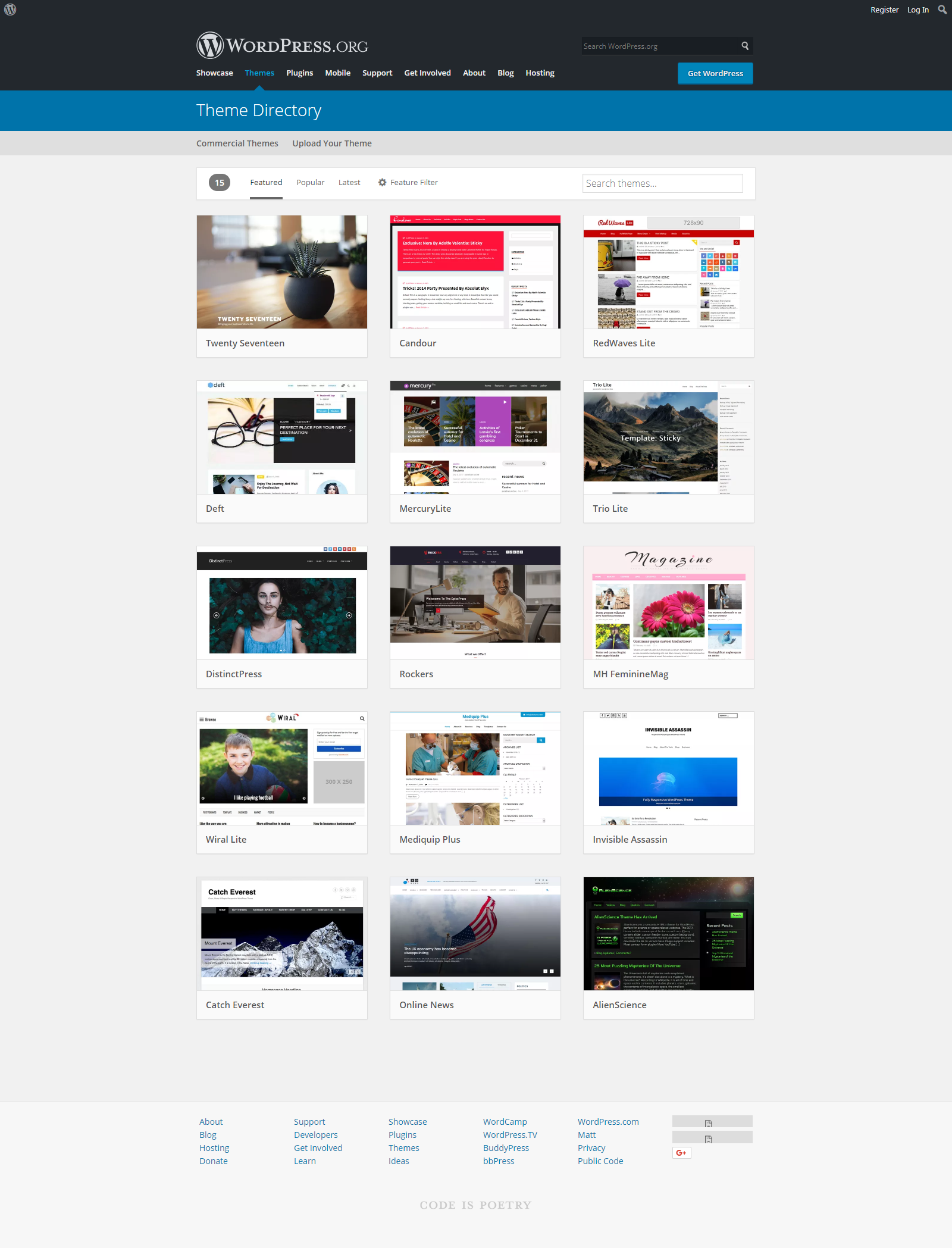This screenshot has height=1248, width=952.
Task: Click the footer WordPress.com link
Action: point(608,1122)
